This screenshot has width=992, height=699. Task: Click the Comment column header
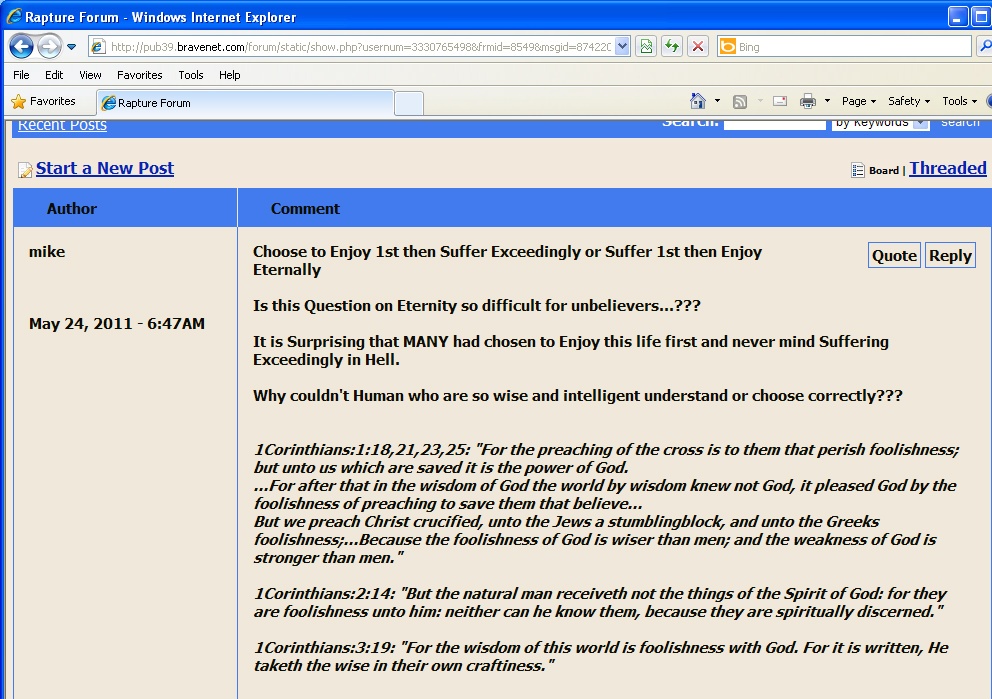point(305,209)
